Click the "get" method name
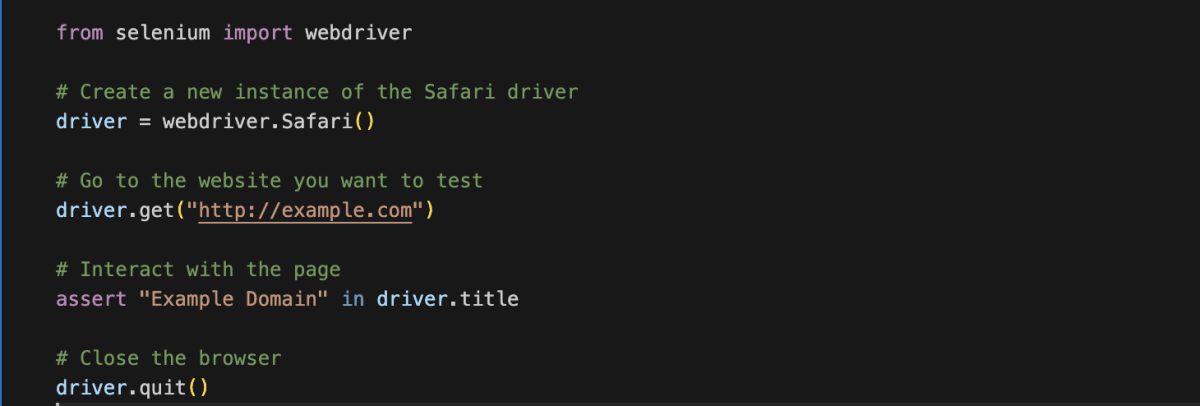 point(157,211)
